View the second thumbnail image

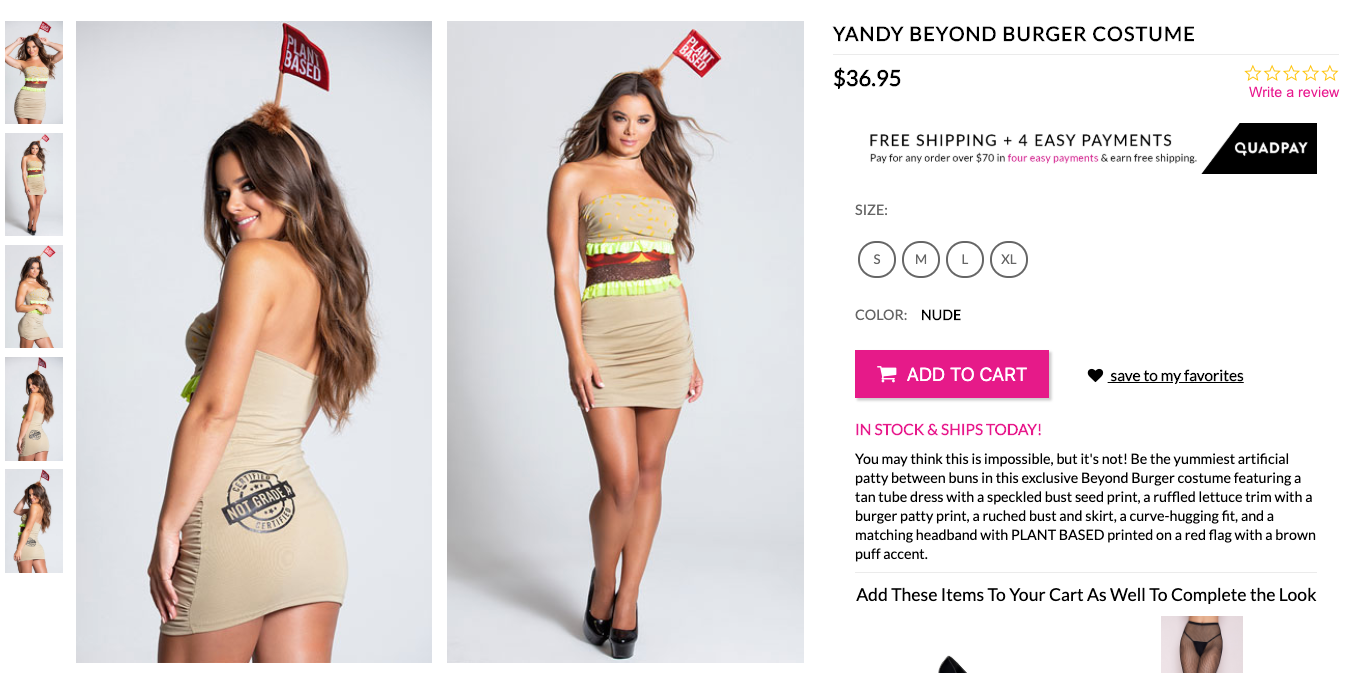tap(34, 185)
